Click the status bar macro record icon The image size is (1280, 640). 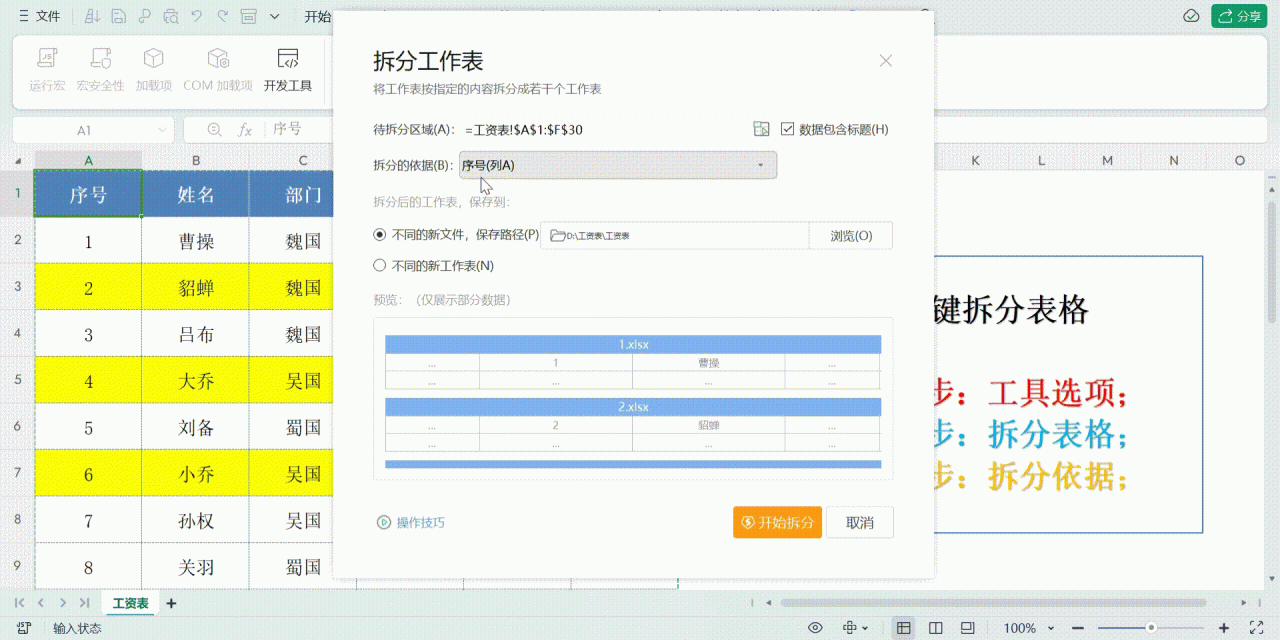pyautogui.click(x=23, y=628)
